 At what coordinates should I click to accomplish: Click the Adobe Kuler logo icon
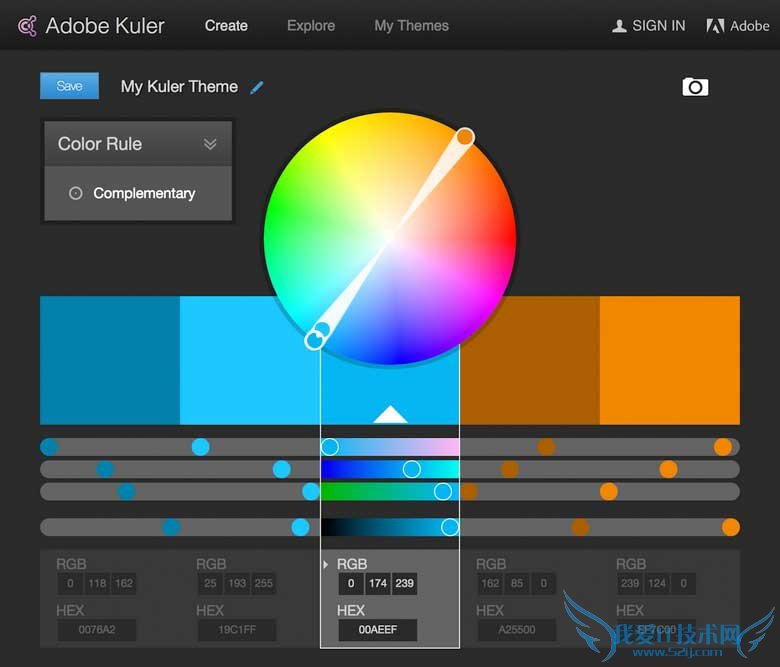tap(27, 26)
